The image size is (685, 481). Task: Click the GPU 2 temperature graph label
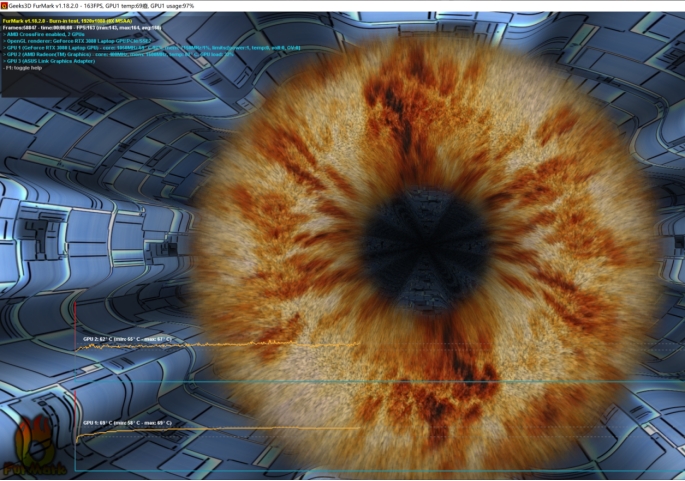point(127,339)
